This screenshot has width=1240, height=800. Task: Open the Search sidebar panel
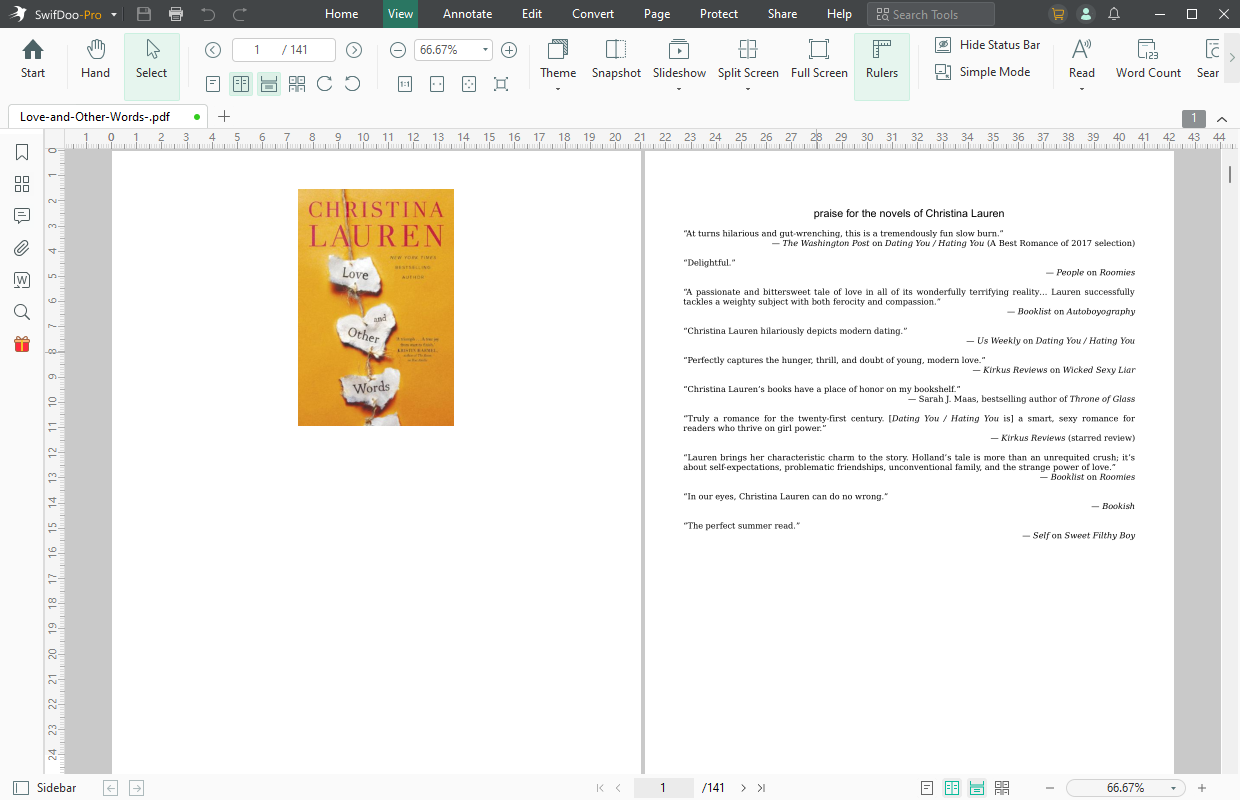tap(22, 312)
